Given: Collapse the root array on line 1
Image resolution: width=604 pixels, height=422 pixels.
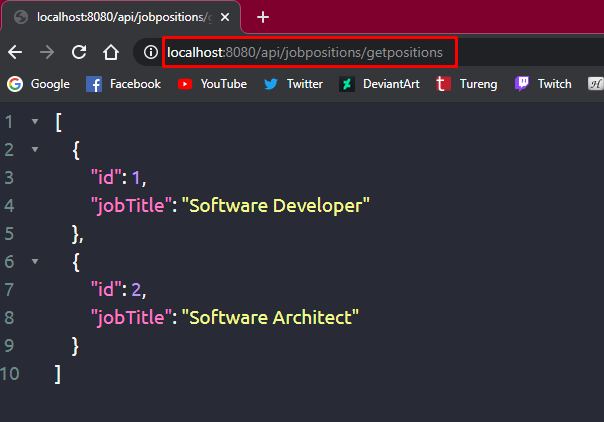Looking at the screenshot, I should 35,122.
